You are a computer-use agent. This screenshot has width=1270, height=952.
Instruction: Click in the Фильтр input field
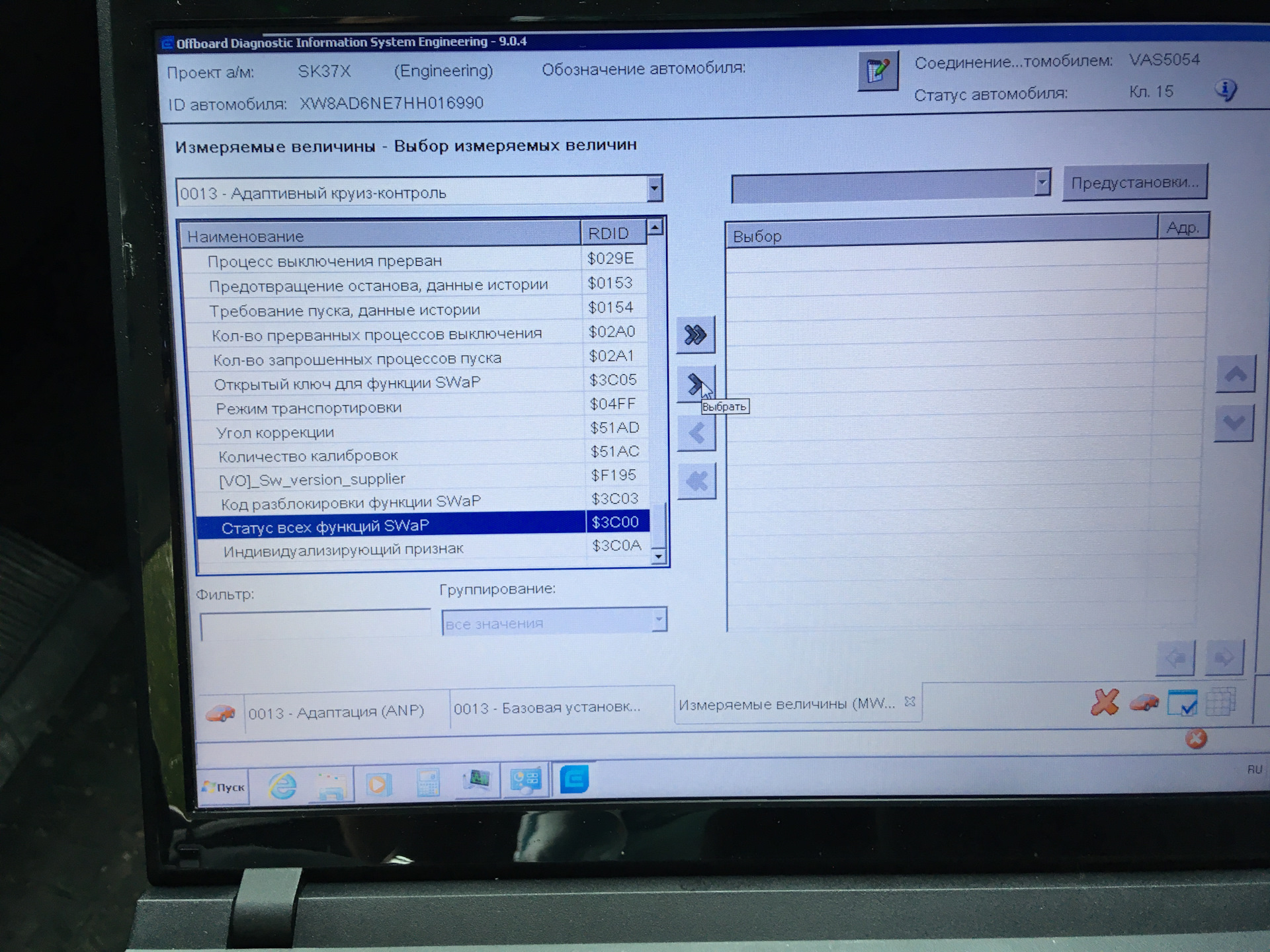315,625
